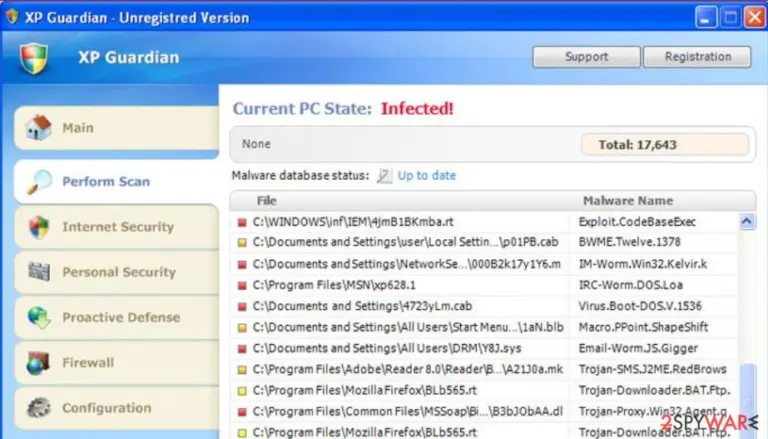Click the Firewall globe icon
Image resolution: width=768 pixels, height=439 pixels.
click(38, 363)
